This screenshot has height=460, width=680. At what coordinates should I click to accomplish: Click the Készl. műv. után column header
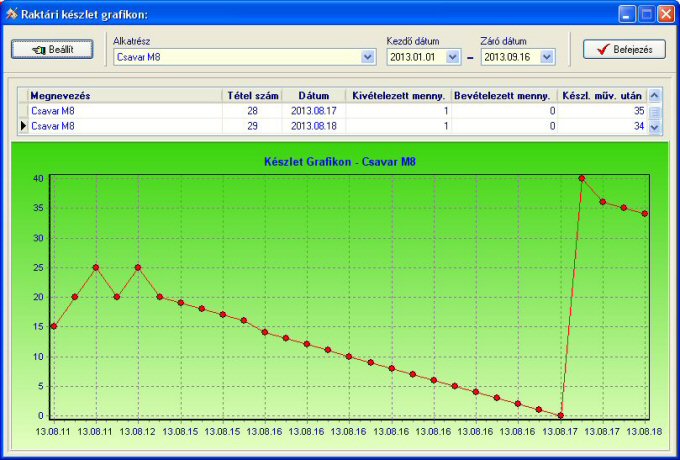602,95
